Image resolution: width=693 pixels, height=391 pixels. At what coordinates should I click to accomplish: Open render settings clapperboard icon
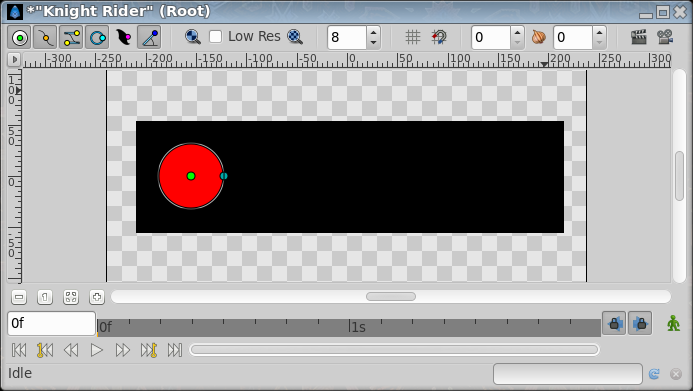[x=639, y=37]
